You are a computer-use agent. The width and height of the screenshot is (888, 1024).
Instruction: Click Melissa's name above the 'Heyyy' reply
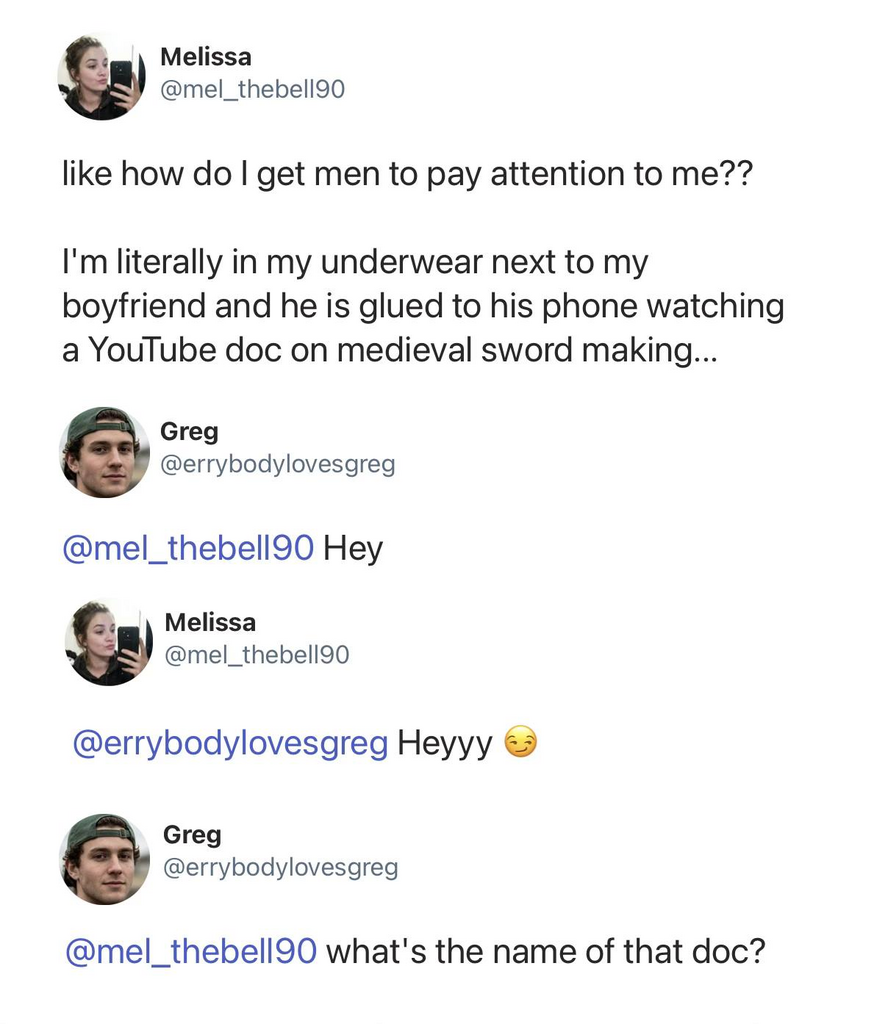pyautogui.click(x=210, y=622)
